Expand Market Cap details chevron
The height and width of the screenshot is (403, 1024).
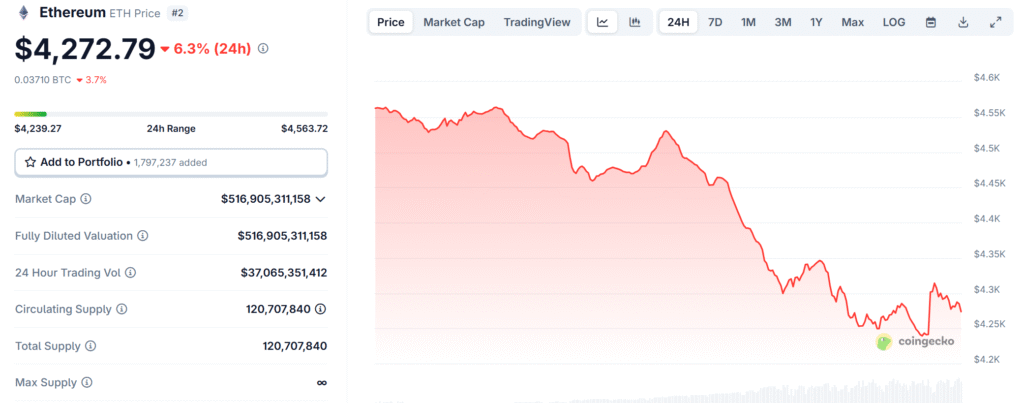[x=320, y=199]
